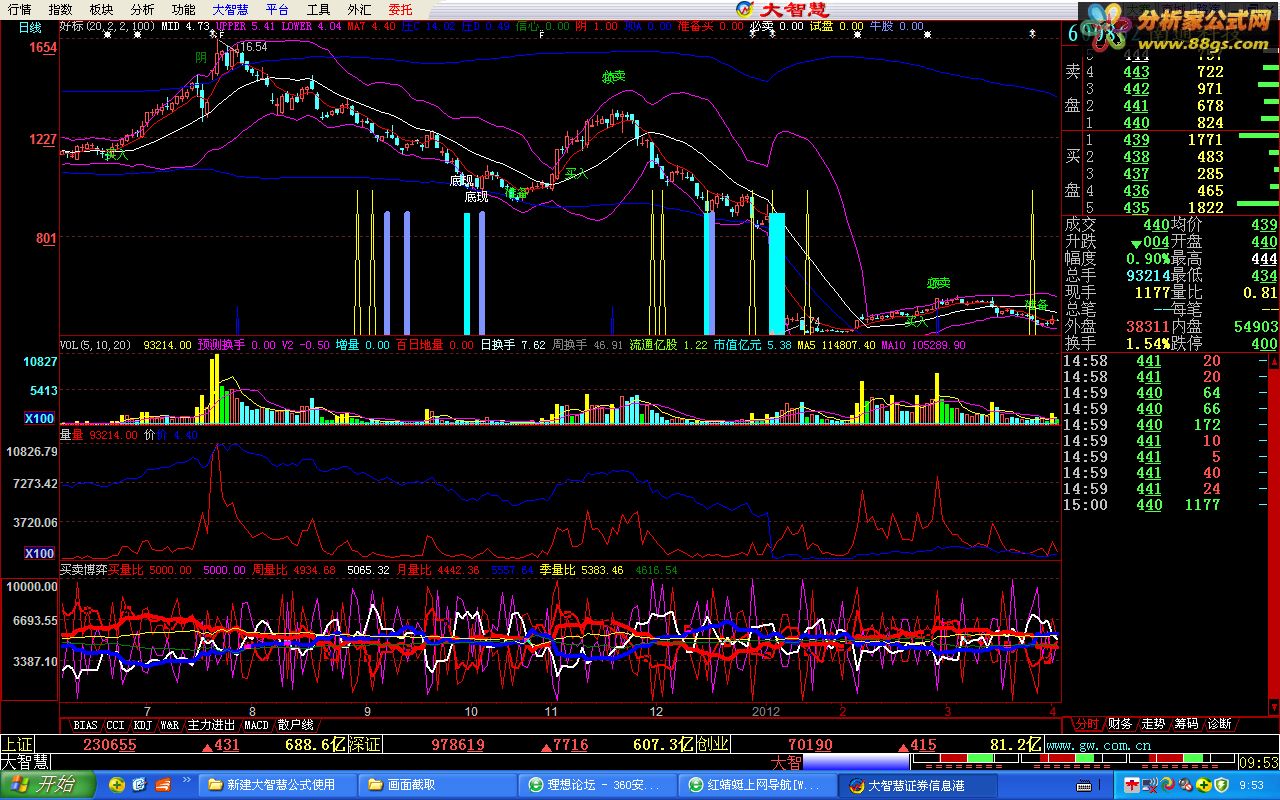Open the 委托 trading menu
Image resolution: width=1280 pixels, height=800 pixels.
pos(400,9)
